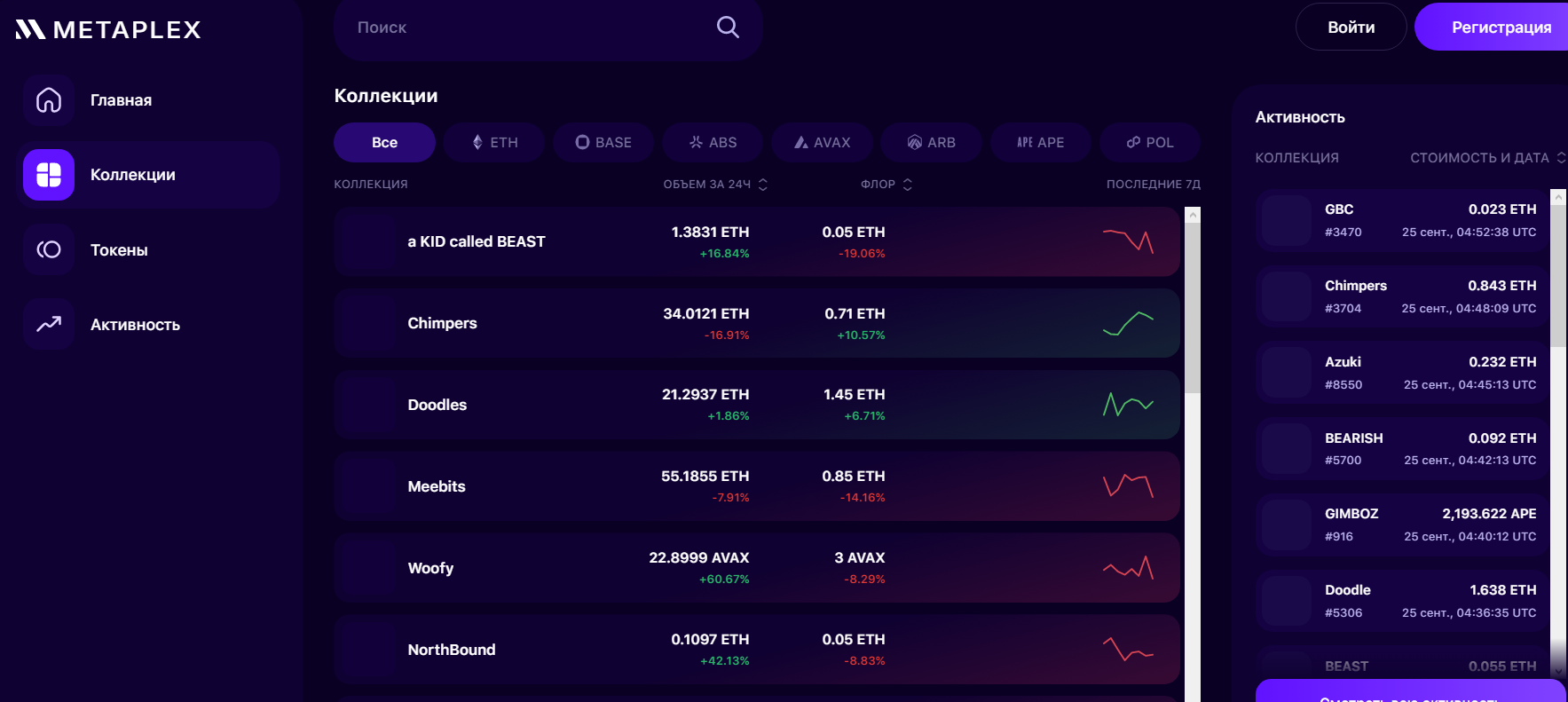Open Chimpers #3704 activity entry
This screenshot has width=1568, height=702.
point(1402,296)
